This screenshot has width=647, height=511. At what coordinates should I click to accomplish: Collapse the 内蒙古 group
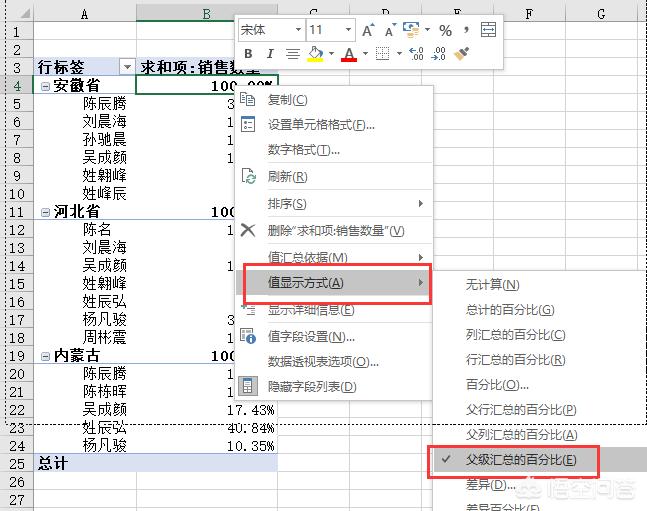point(45,356)
